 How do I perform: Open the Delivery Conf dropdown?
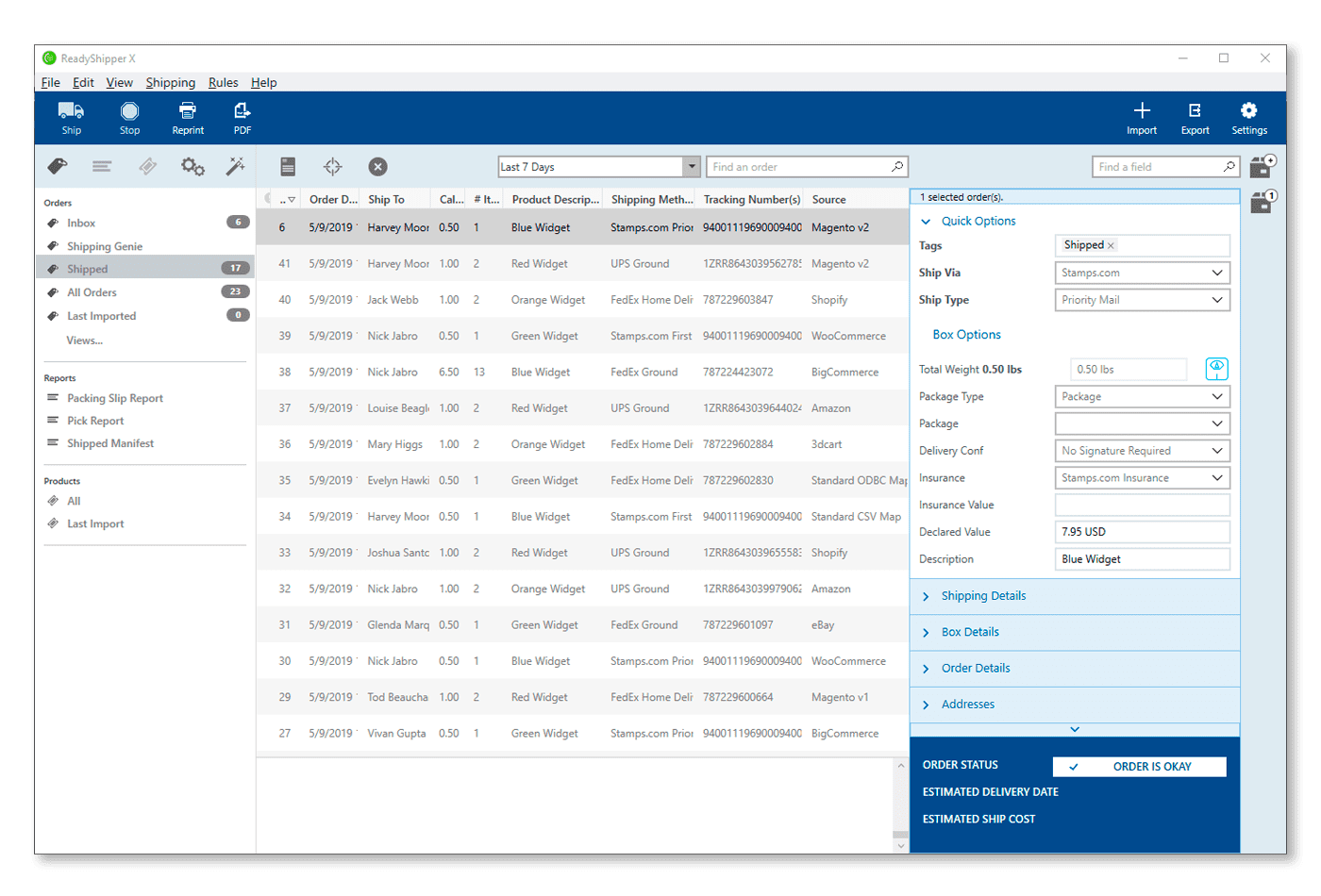1143,451
